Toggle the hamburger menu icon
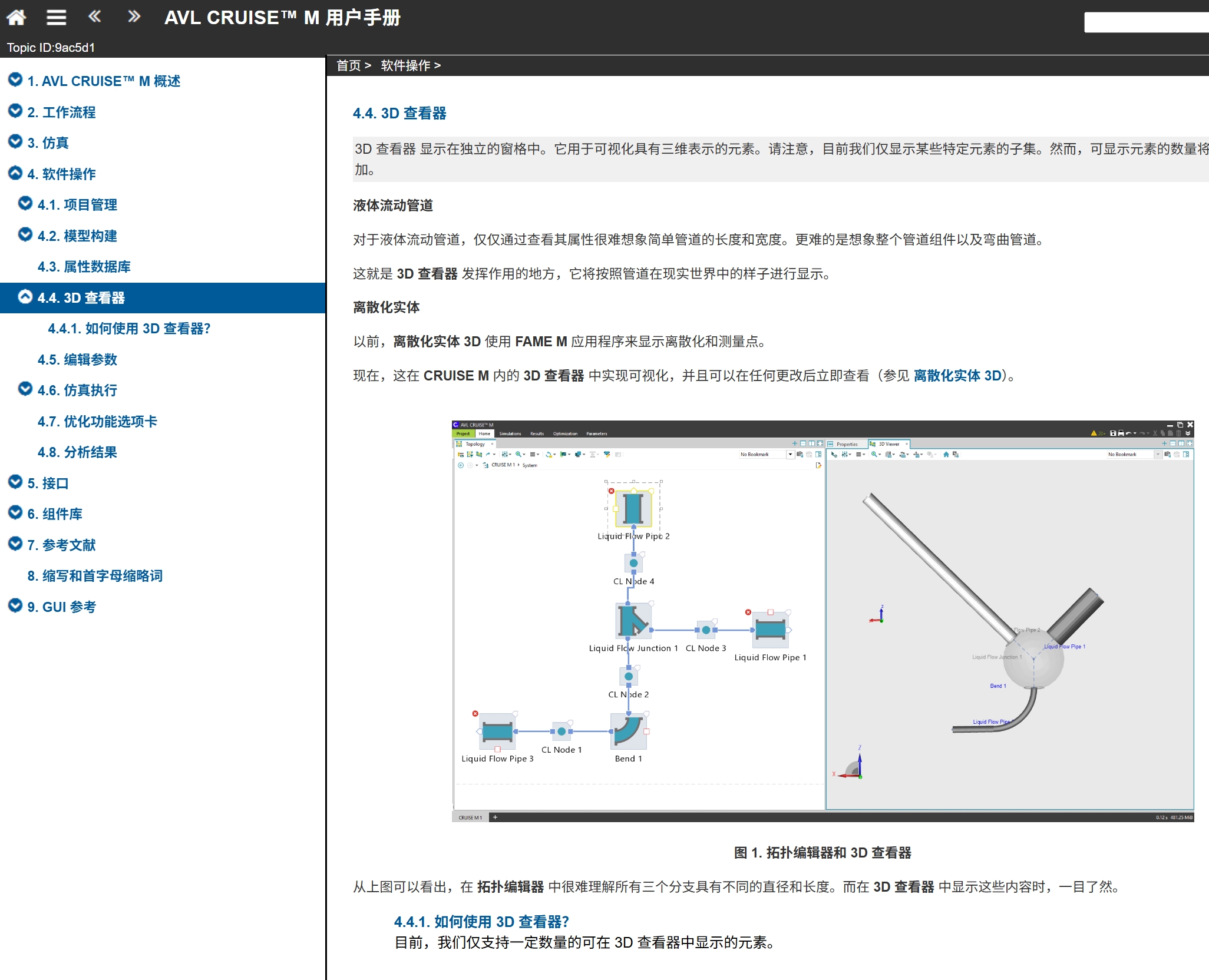1209x980 pixels. click(x=57, y=18)
